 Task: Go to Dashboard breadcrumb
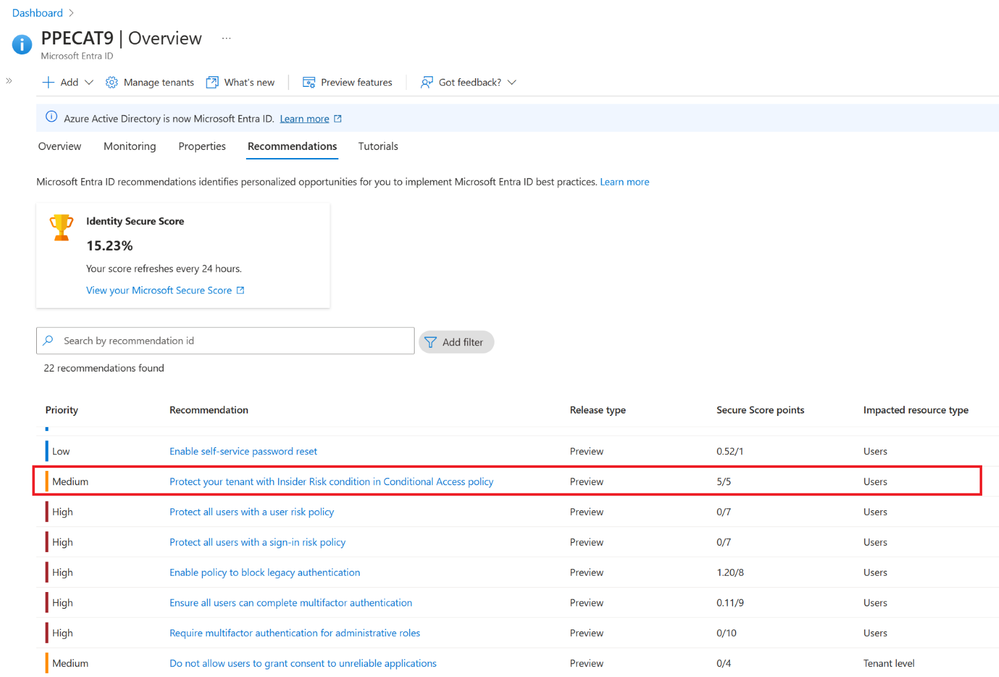[38, 13]
